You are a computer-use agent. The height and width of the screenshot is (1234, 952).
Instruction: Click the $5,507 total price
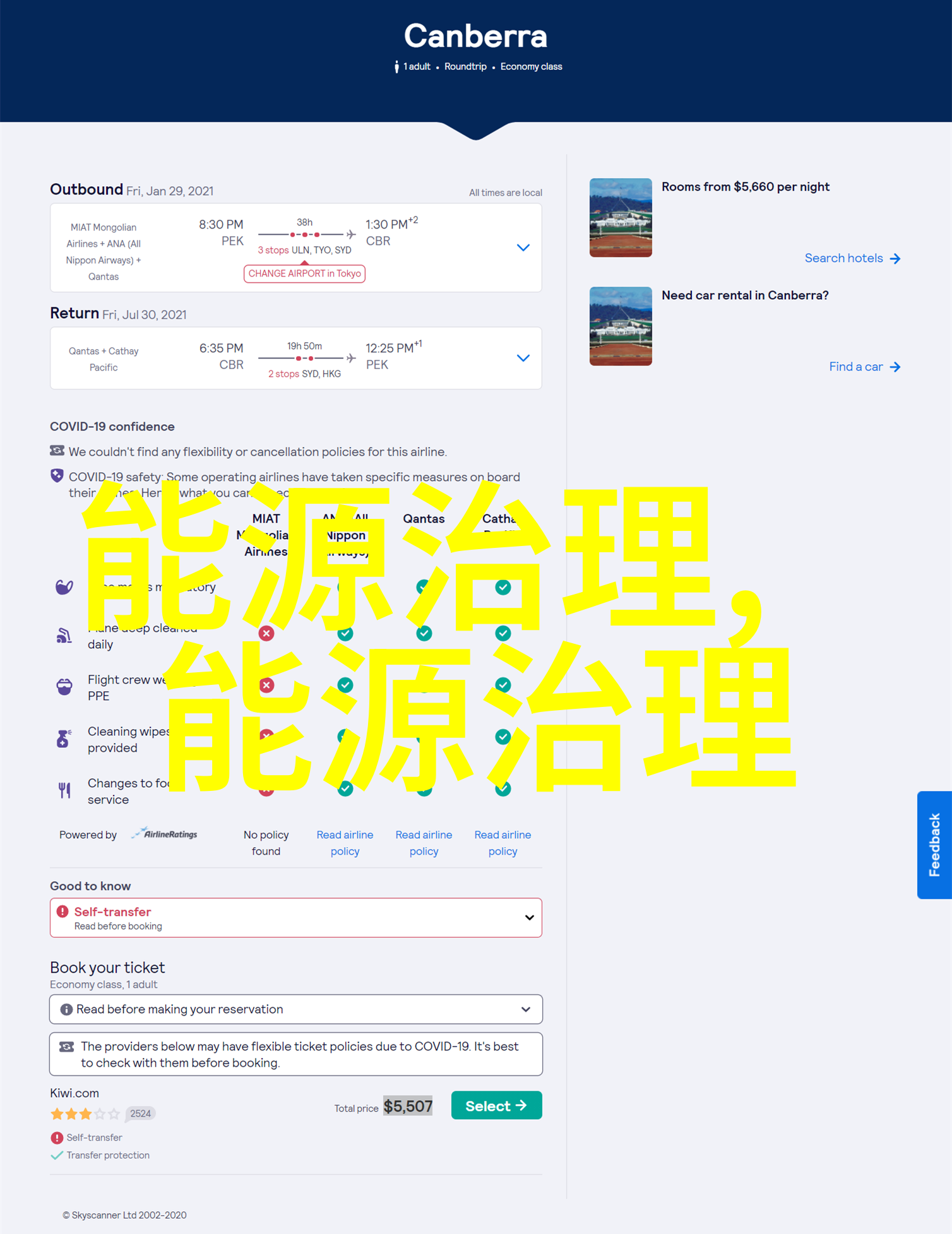[x=408, y=1106]
